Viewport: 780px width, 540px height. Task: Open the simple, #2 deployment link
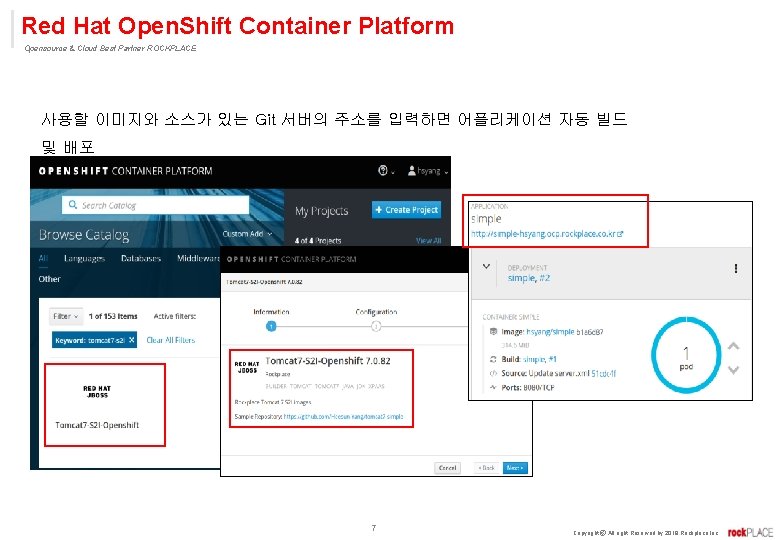[529, 278]
